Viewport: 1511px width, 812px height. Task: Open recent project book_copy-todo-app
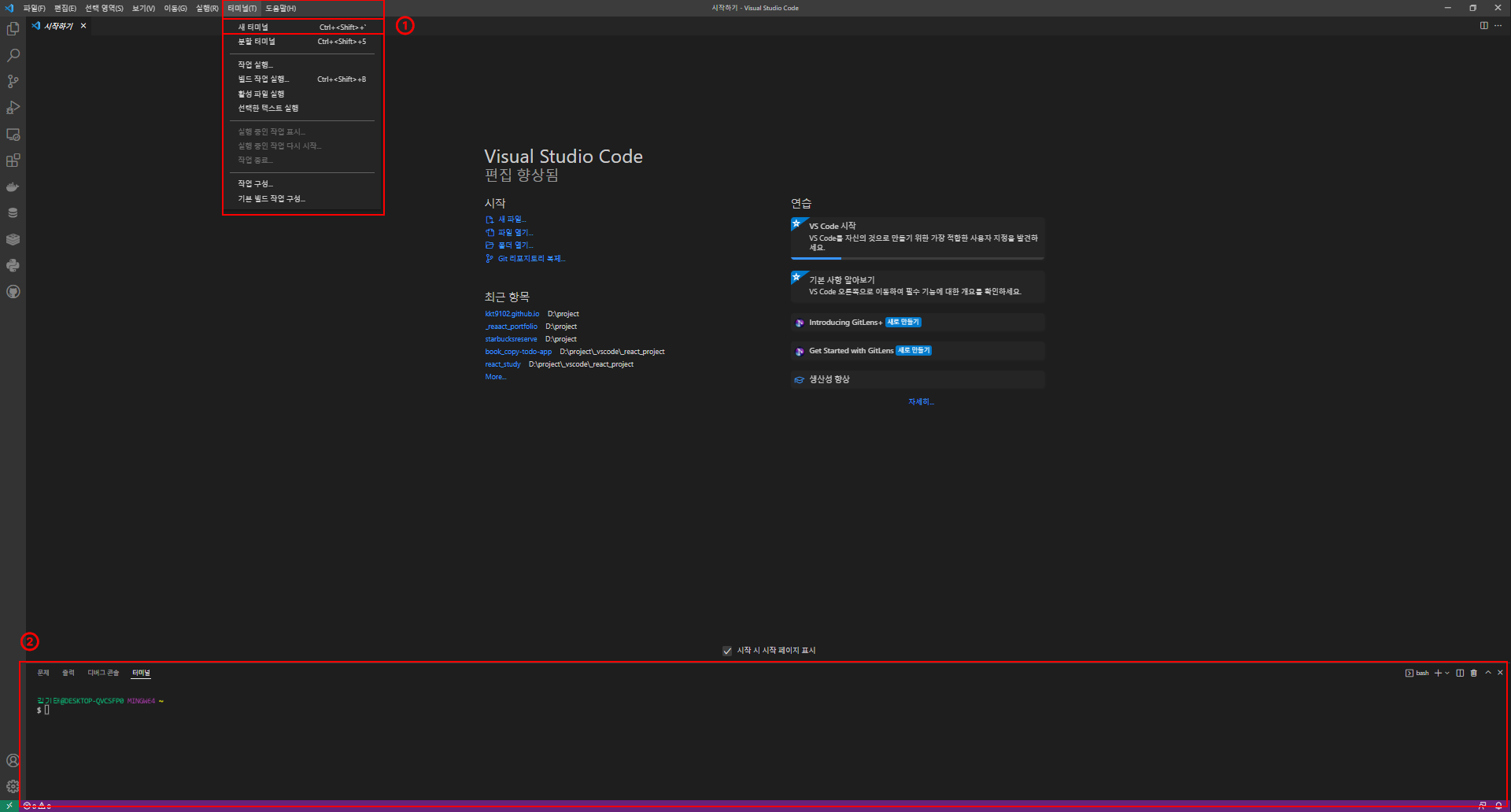click(x=519, y=352)
